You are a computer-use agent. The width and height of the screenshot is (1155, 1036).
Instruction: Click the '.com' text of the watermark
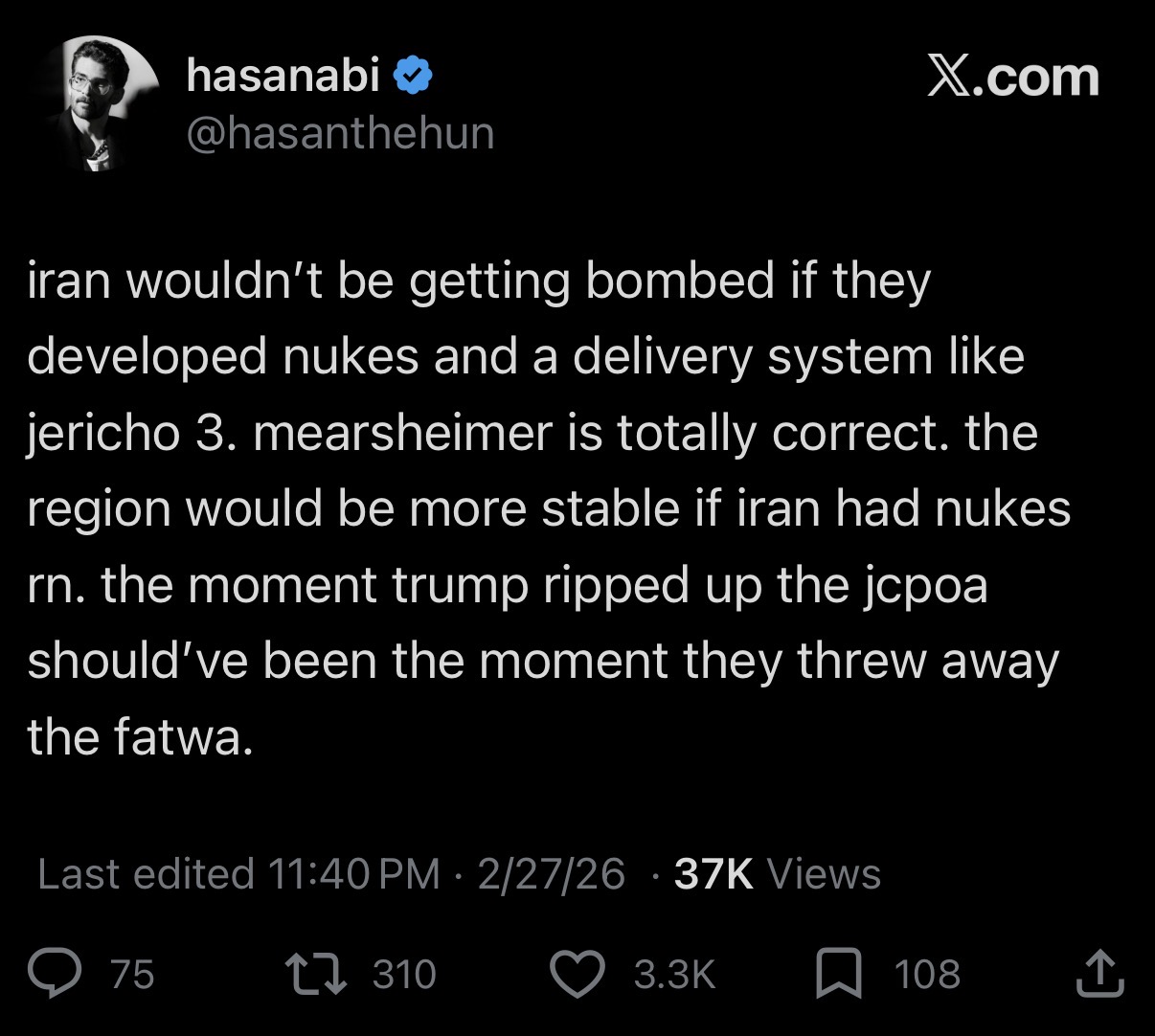click(1037, 78)
